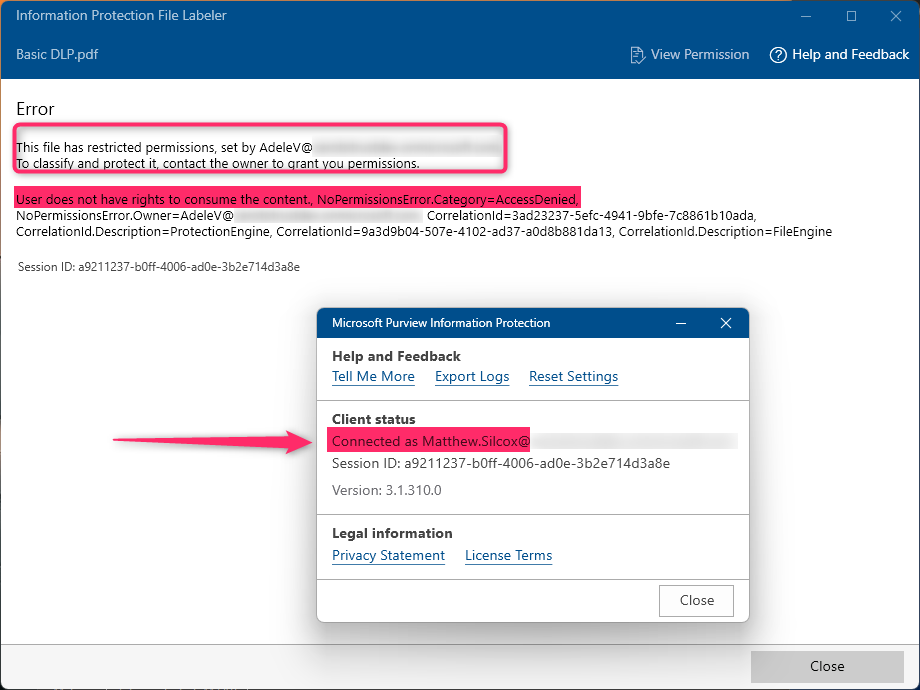Click the Session ID text under the error message

pos(158,267)
